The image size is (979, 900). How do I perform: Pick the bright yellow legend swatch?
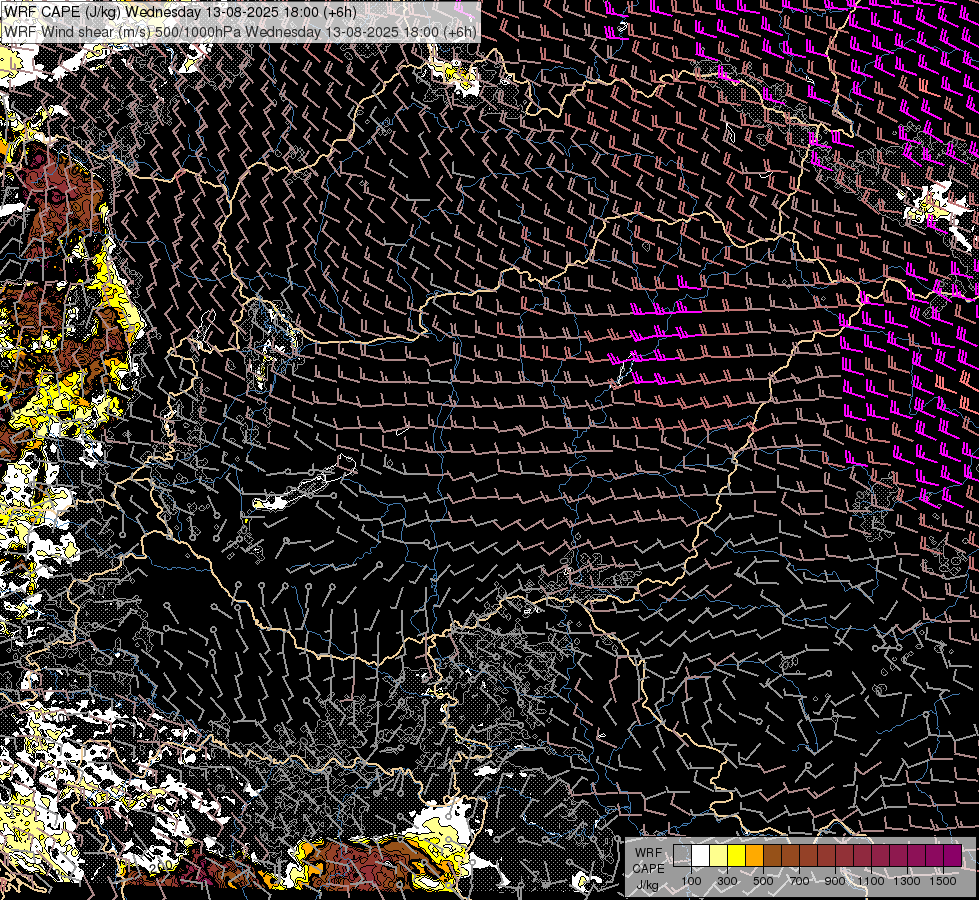(x=736, y=855)
